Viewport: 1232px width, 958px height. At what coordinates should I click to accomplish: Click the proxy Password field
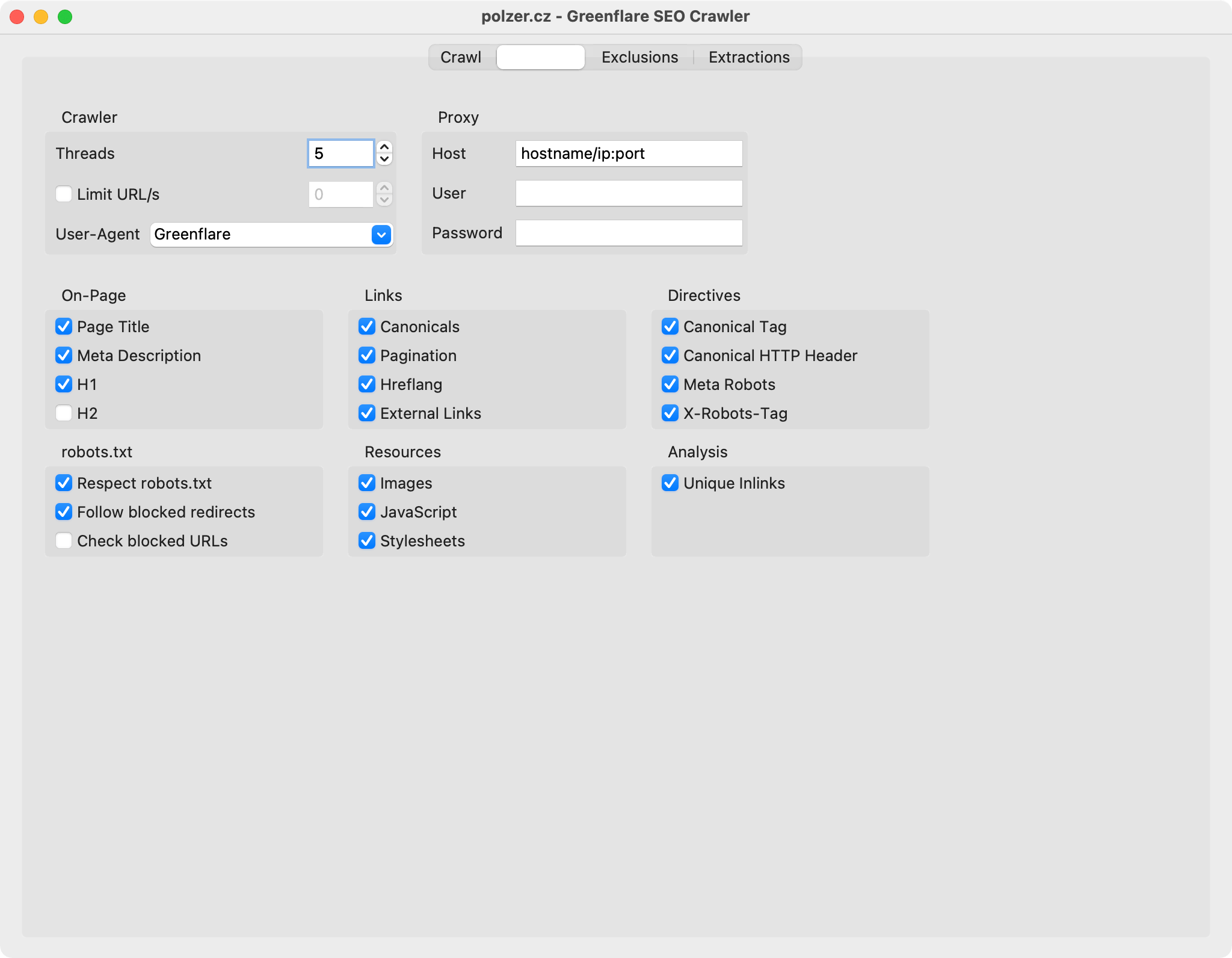tap(629, 233)
